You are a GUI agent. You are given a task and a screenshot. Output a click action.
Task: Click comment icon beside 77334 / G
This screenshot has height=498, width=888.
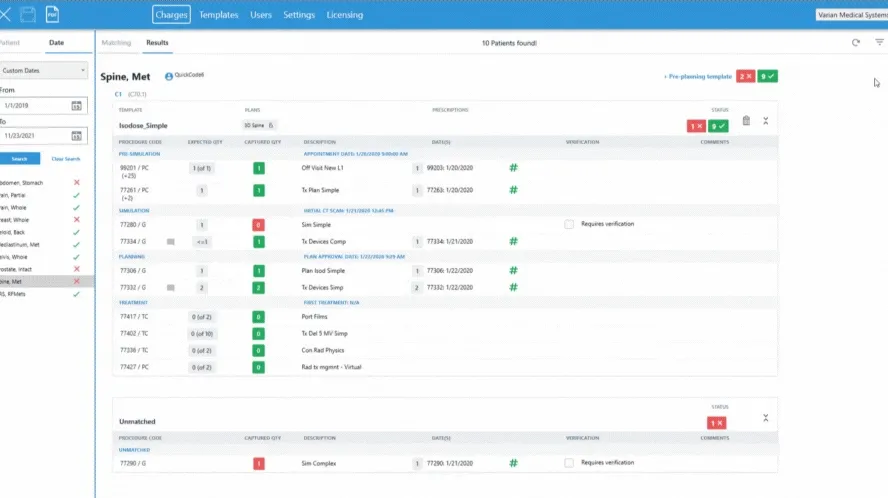point(171,241)
